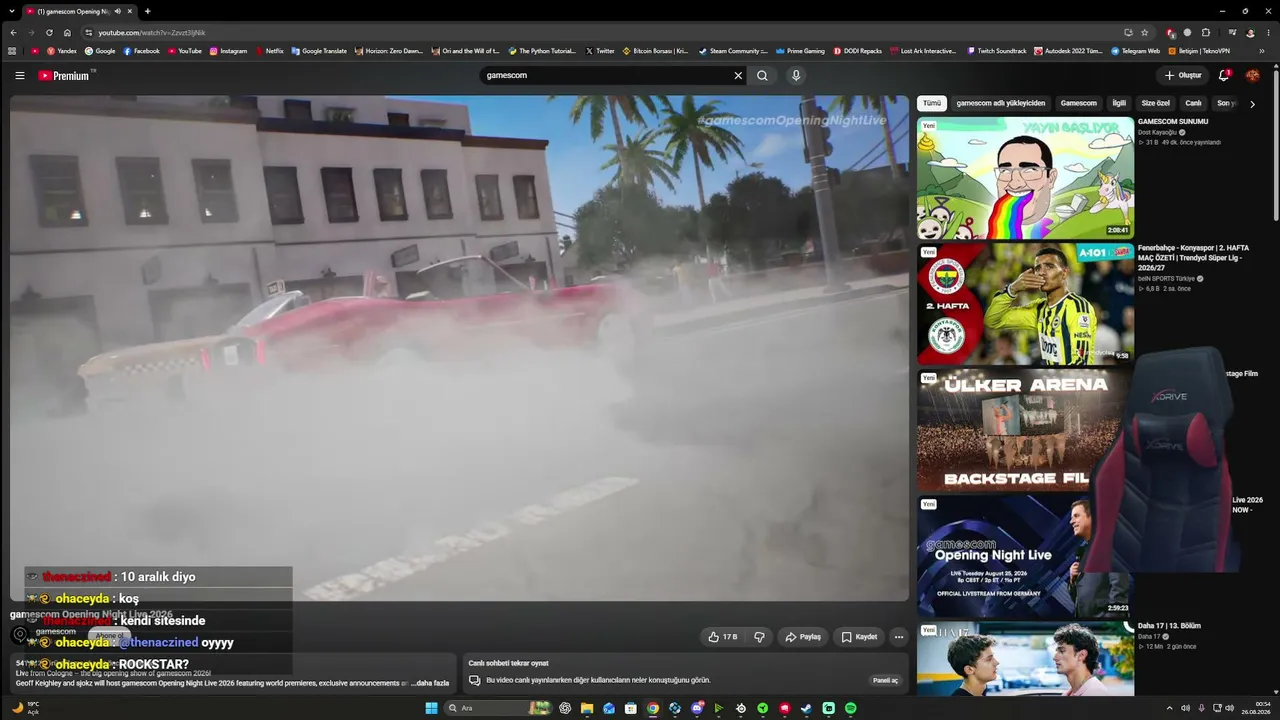Select the Canlı filter chip
The width and height of the screenshot is (1280, 720).
point(1193,103)
